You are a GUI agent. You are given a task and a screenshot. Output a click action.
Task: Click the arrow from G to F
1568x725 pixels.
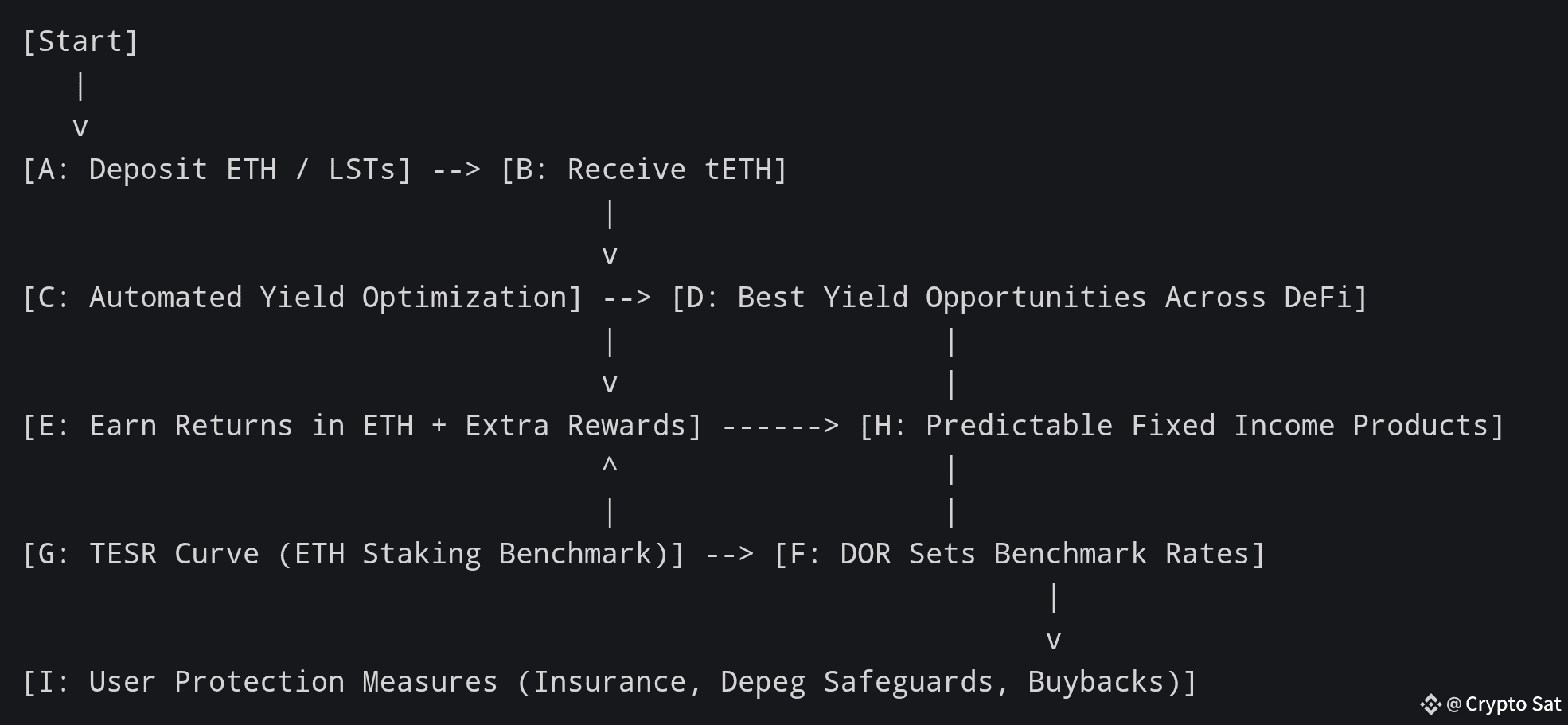(x=729, y=554)
